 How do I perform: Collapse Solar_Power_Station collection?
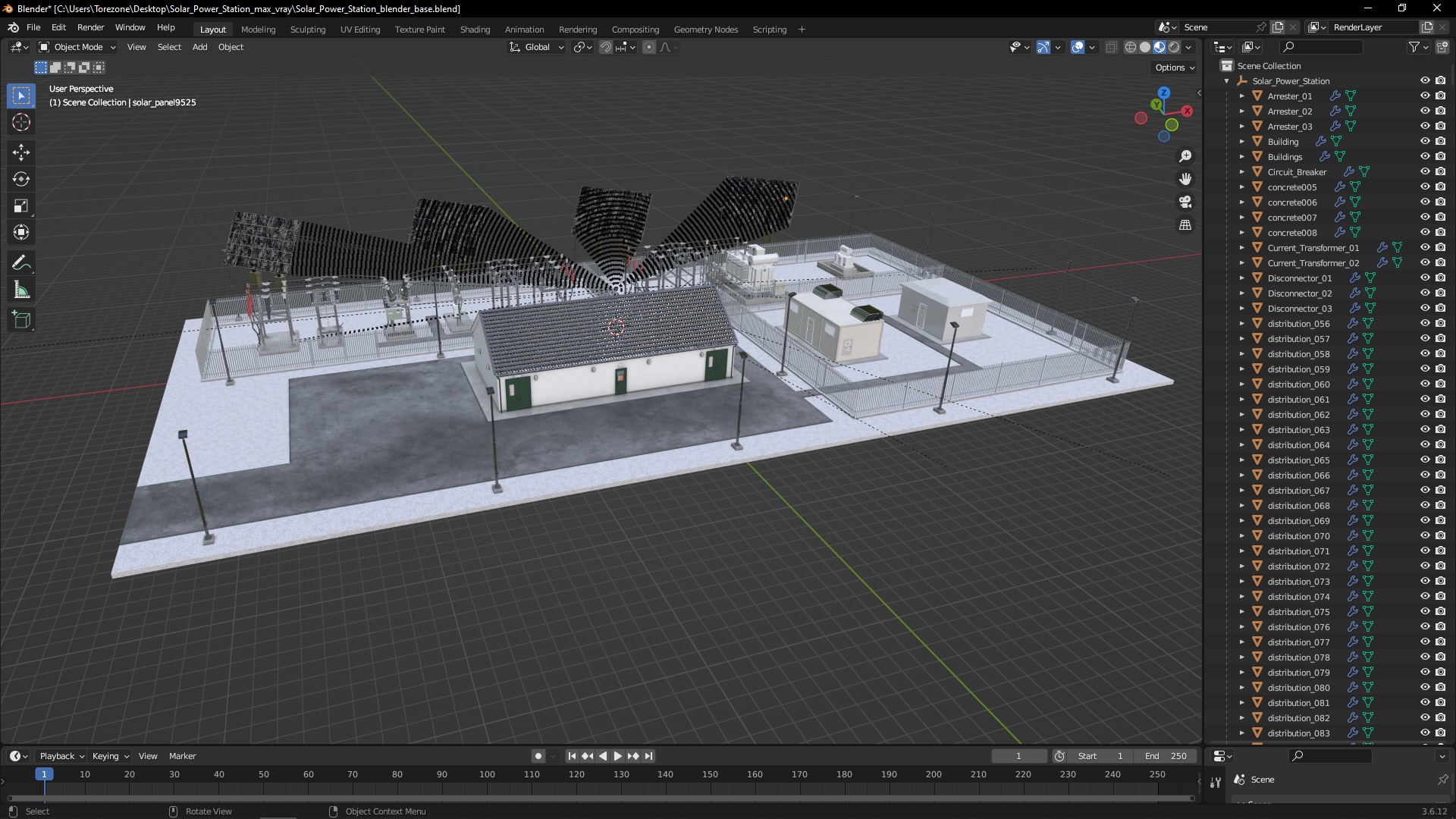[x=1227, y=81]
